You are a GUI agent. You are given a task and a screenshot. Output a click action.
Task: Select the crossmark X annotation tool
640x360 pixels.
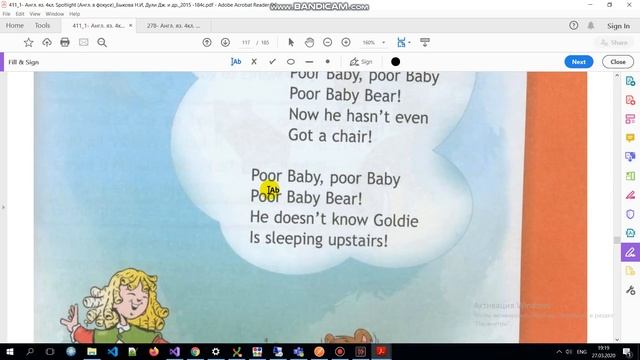click(254, 62)
